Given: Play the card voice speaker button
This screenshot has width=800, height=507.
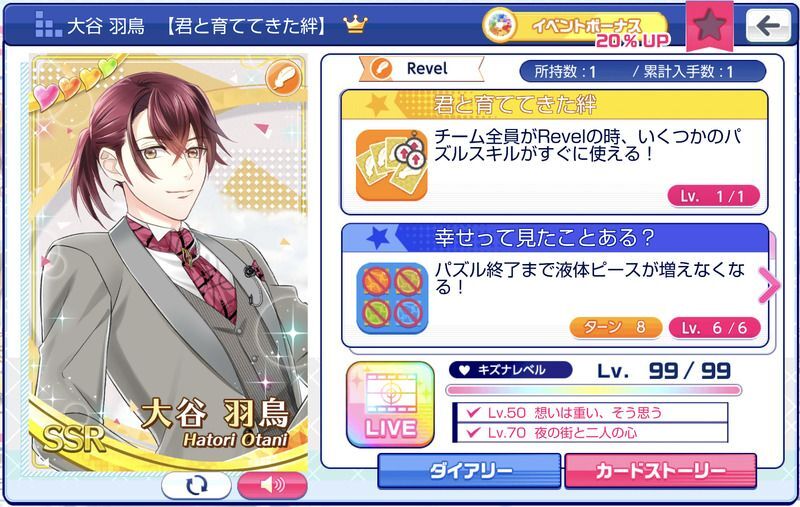Looking at the screenshot, I should (x=272, y=485).
